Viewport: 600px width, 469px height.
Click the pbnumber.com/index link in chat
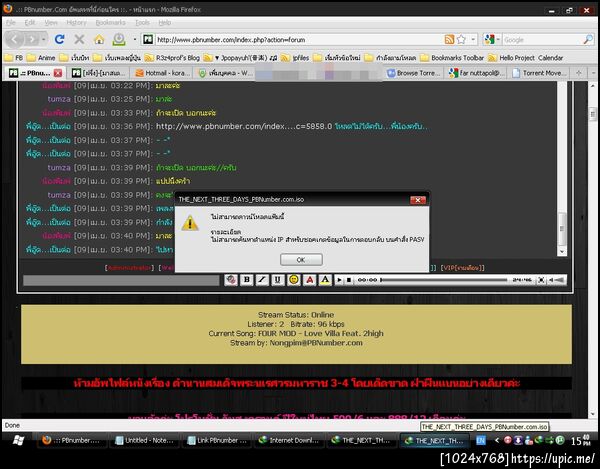point(244,126)
